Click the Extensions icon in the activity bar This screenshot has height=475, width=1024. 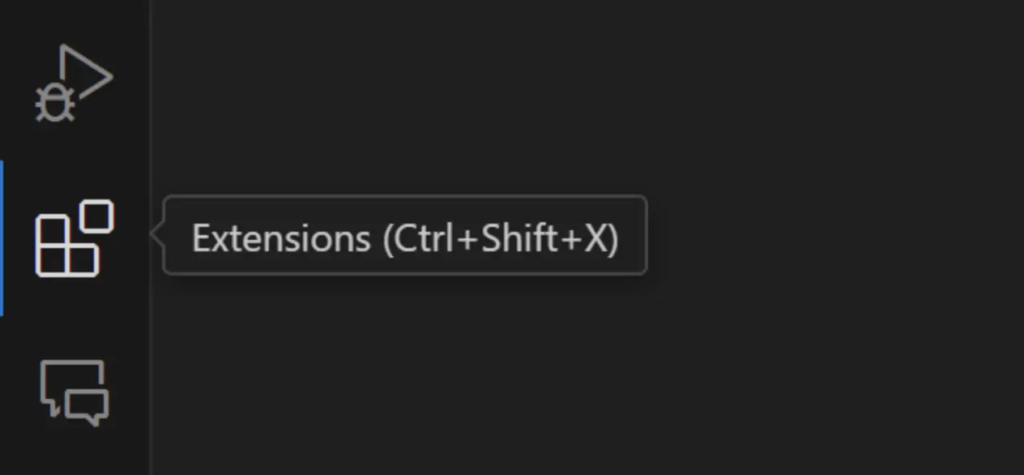pyautogui.click(x=73, y=238)
